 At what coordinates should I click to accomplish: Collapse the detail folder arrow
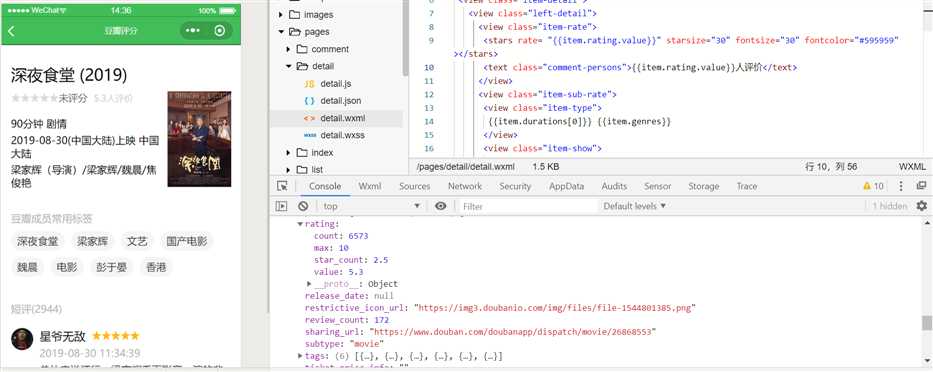click(288, 66)
